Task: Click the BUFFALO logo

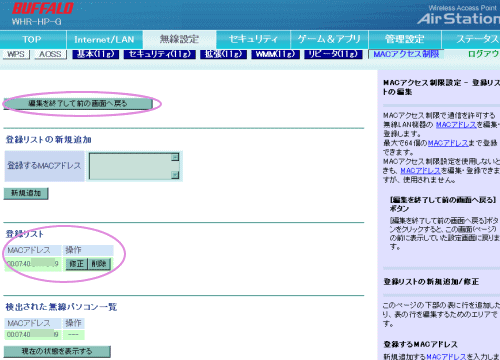Action: 43,8
